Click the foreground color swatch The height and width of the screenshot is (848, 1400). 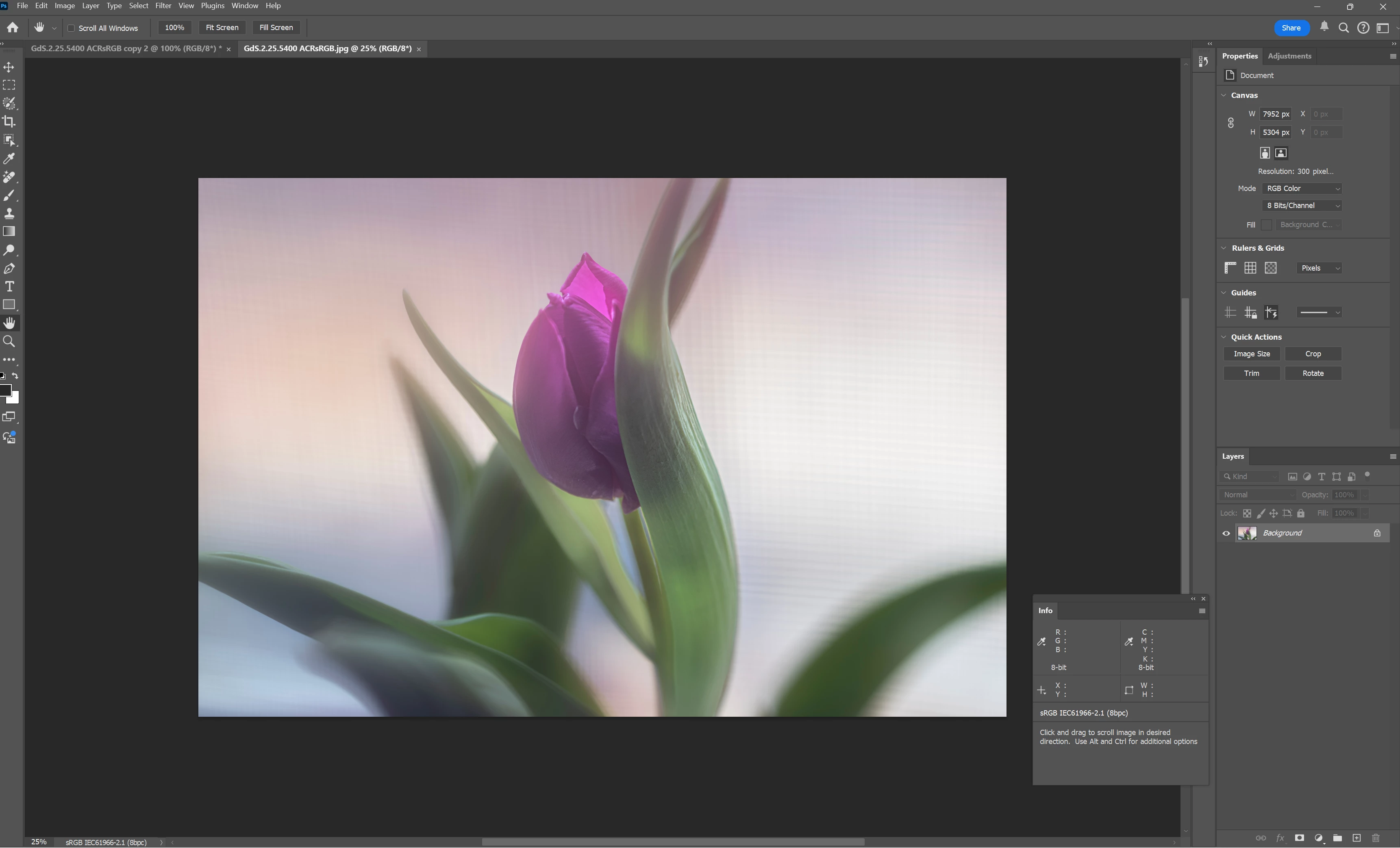pyautogui.click(x=5, y=390)
